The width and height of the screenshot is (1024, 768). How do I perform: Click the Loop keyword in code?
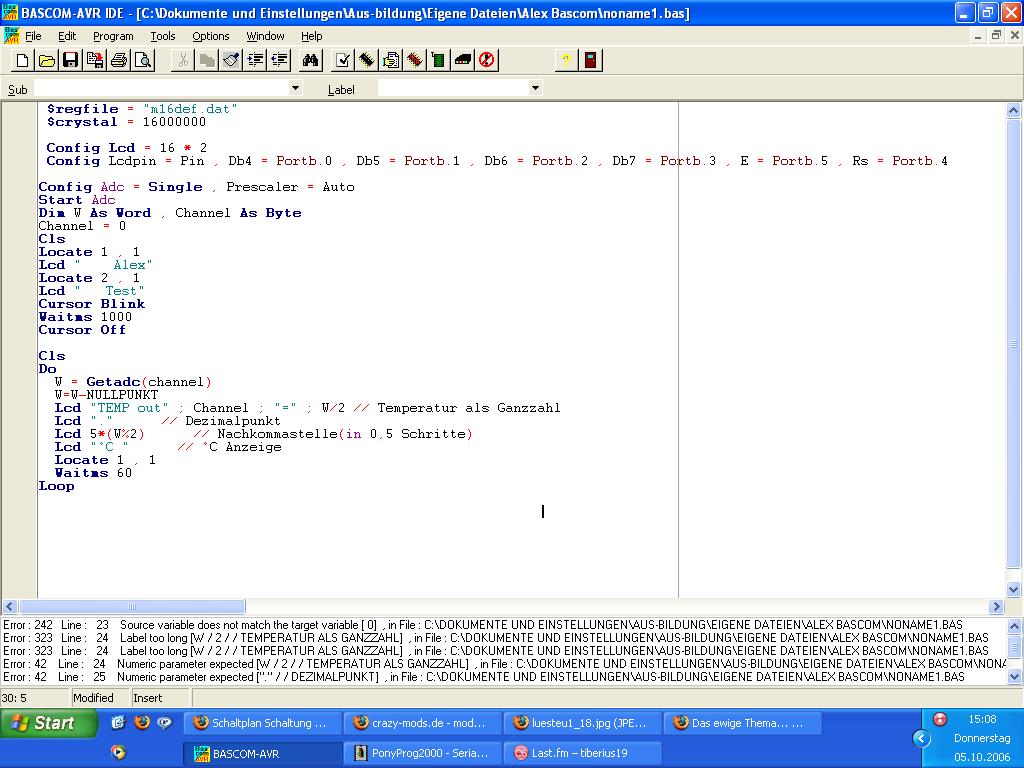[x=57, y=486]
